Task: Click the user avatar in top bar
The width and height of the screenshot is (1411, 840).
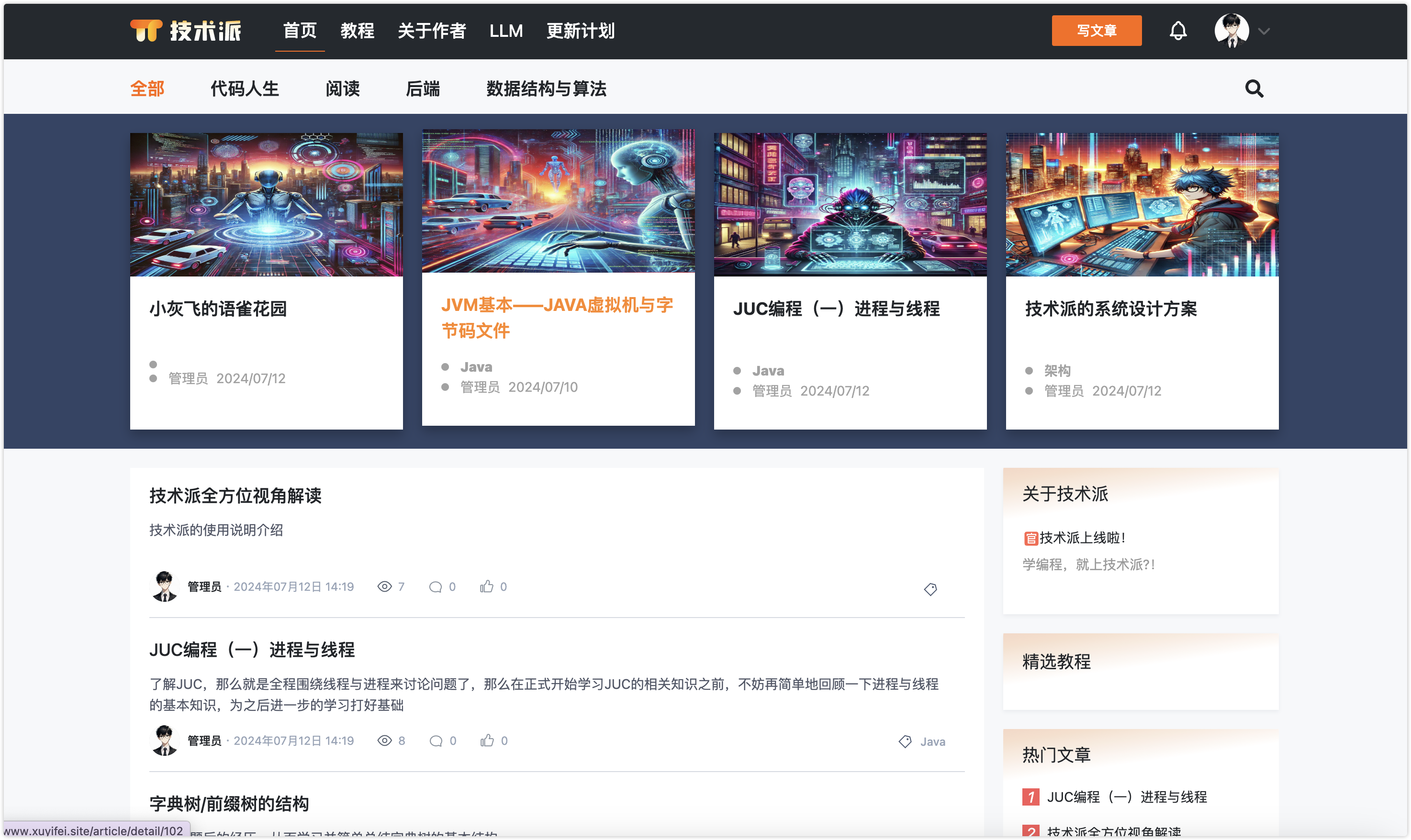Action: pos(1231,31)
